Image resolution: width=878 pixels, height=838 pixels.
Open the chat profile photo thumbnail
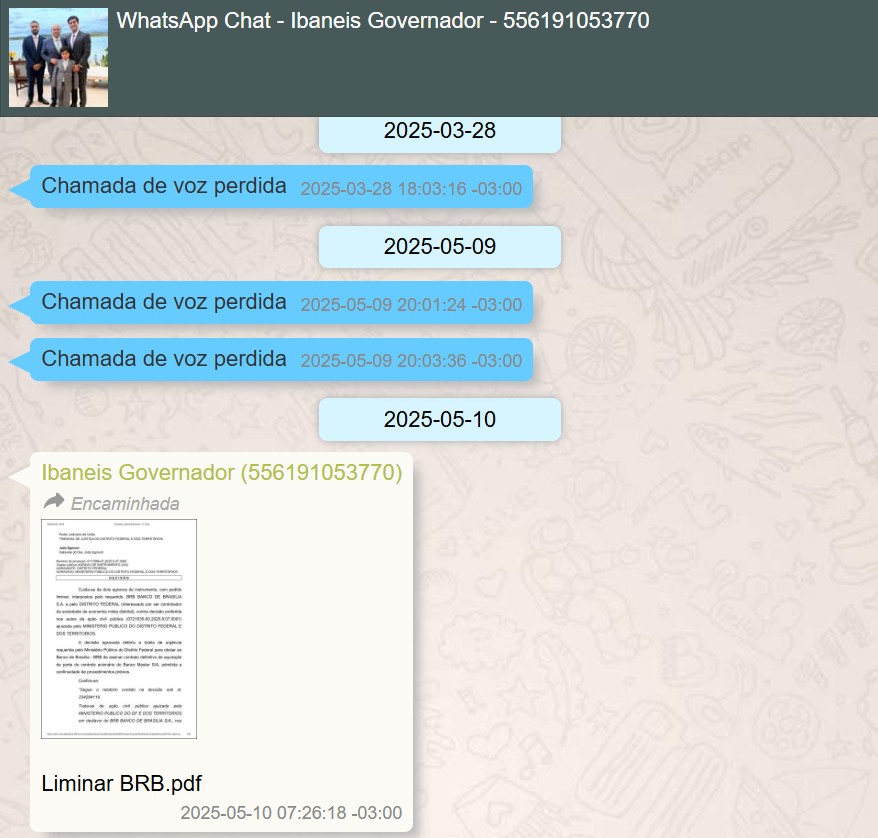point(58,58)
